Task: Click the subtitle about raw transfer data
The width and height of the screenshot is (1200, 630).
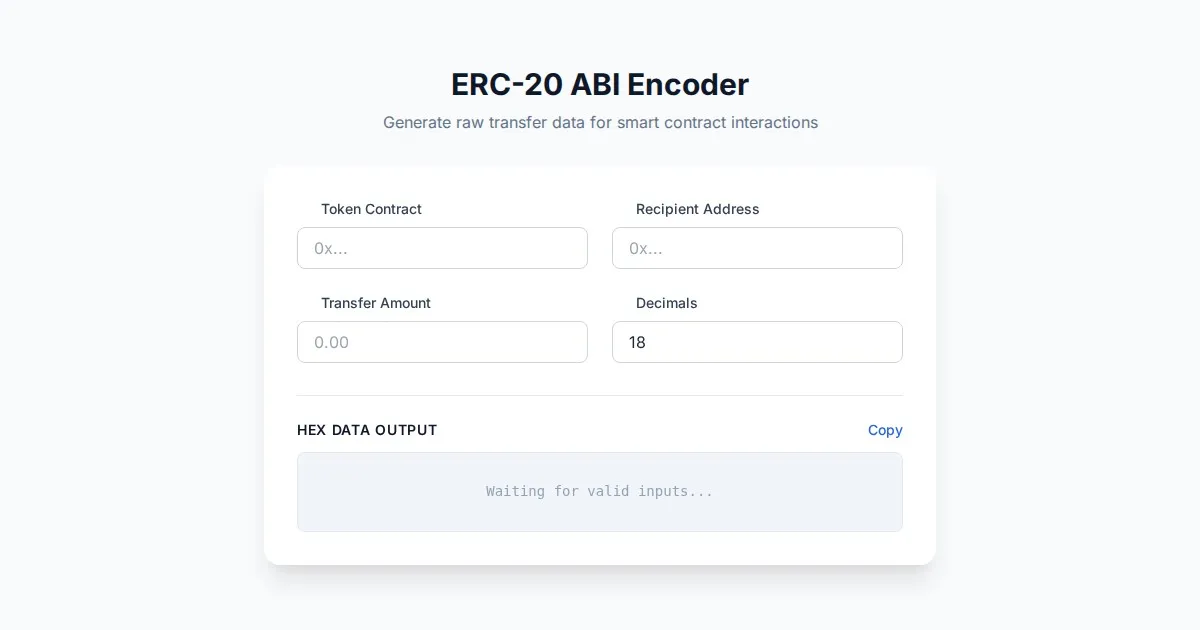Action: coord(600,123)
